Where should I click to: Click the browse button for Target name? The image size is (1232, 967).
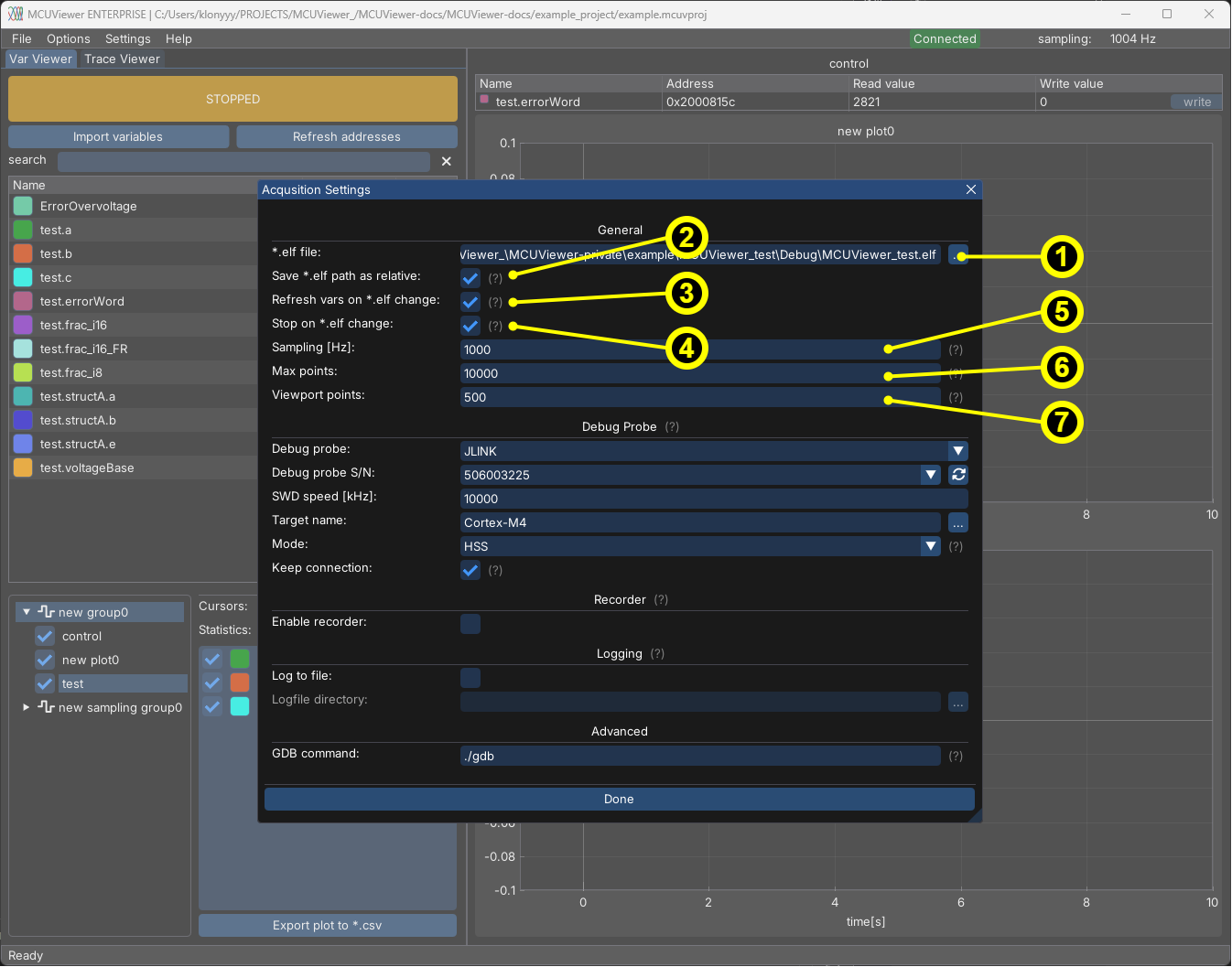pos(958,523)
